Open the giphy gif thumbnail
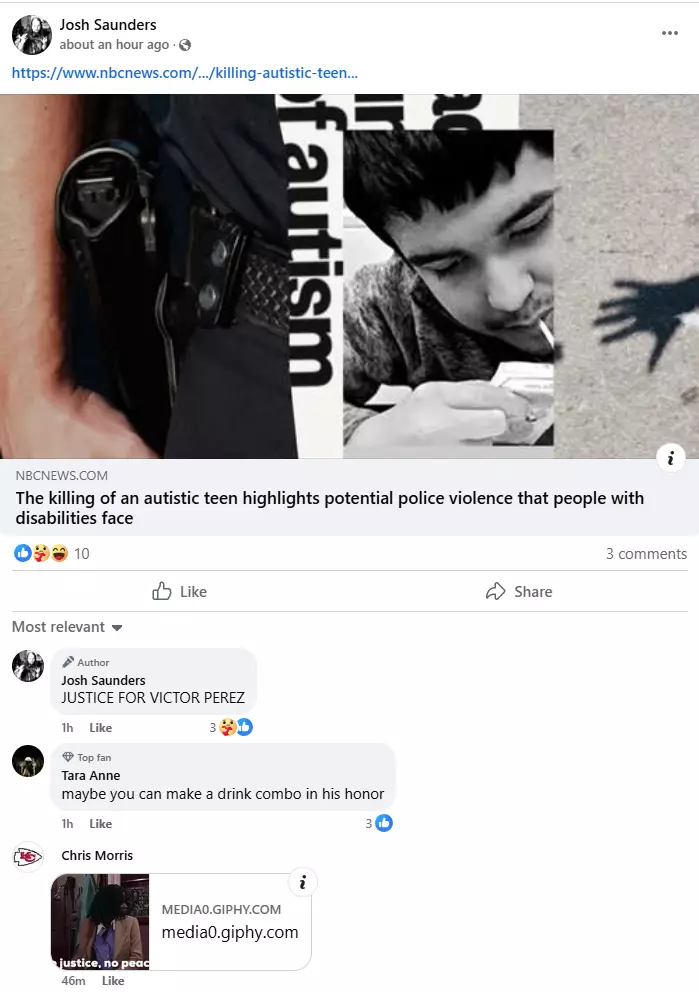Screen dimensions: 699x992 [x=100, y=922]
